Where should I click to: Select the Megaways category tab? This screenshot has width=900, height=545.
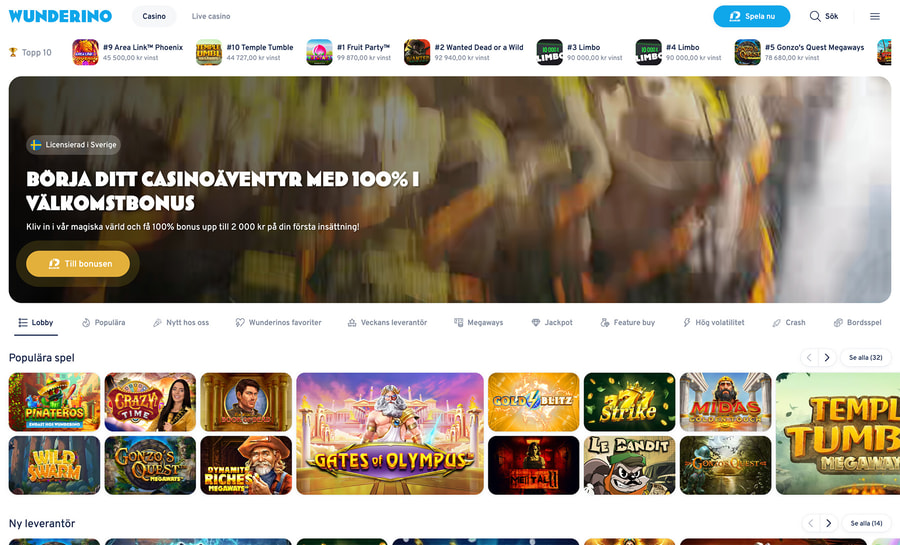(478, 322)
